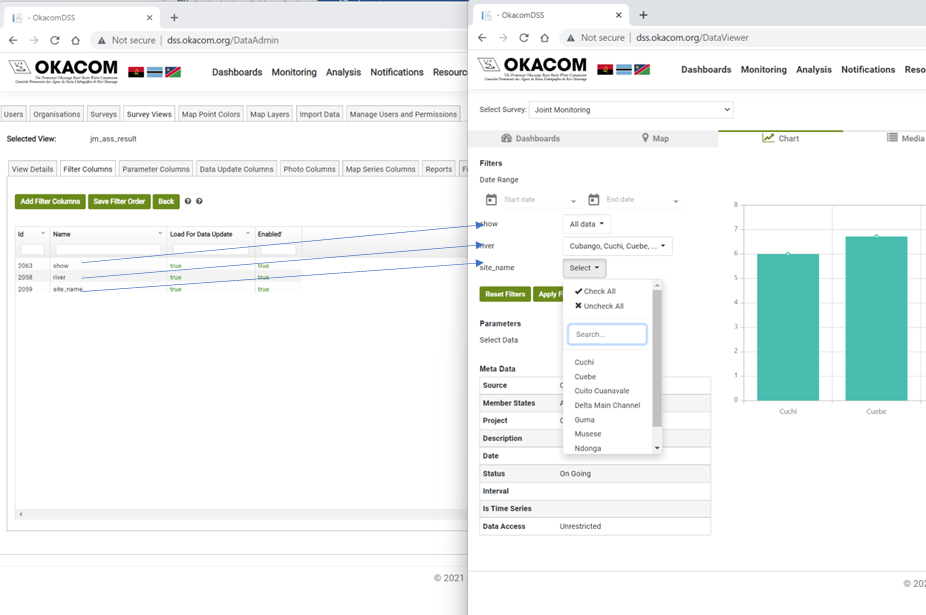Click Name column filter input
Screen dimensions: 926x615
pos(108,250)
